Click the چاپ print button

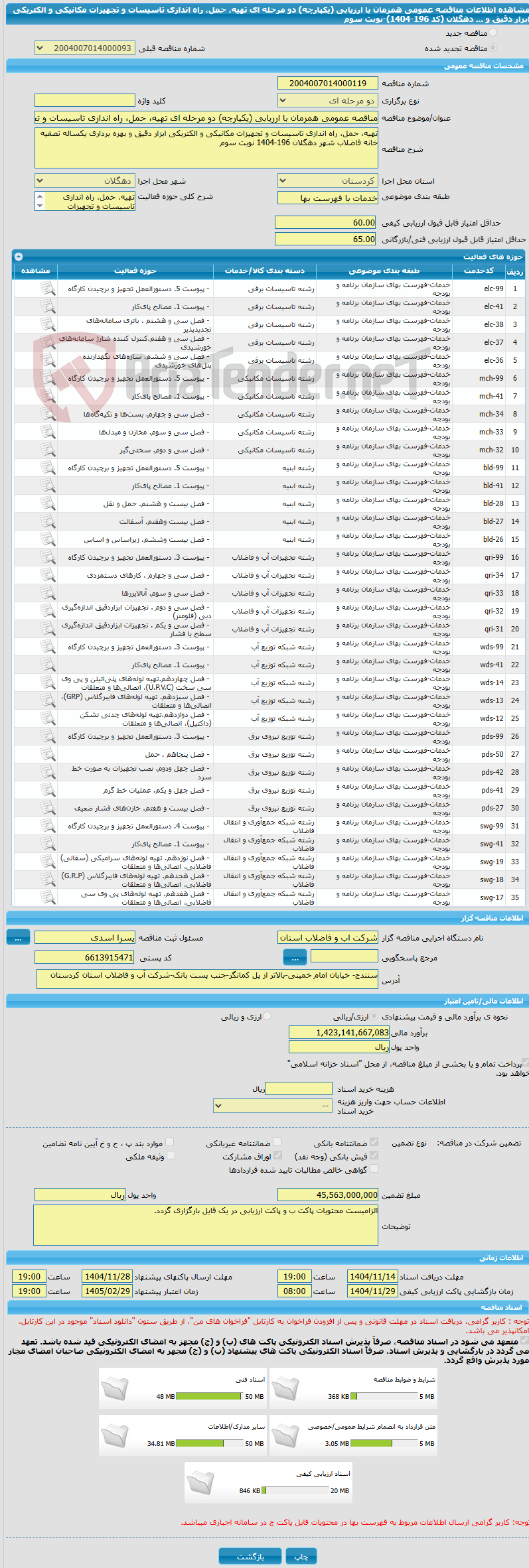(301, 1556)
